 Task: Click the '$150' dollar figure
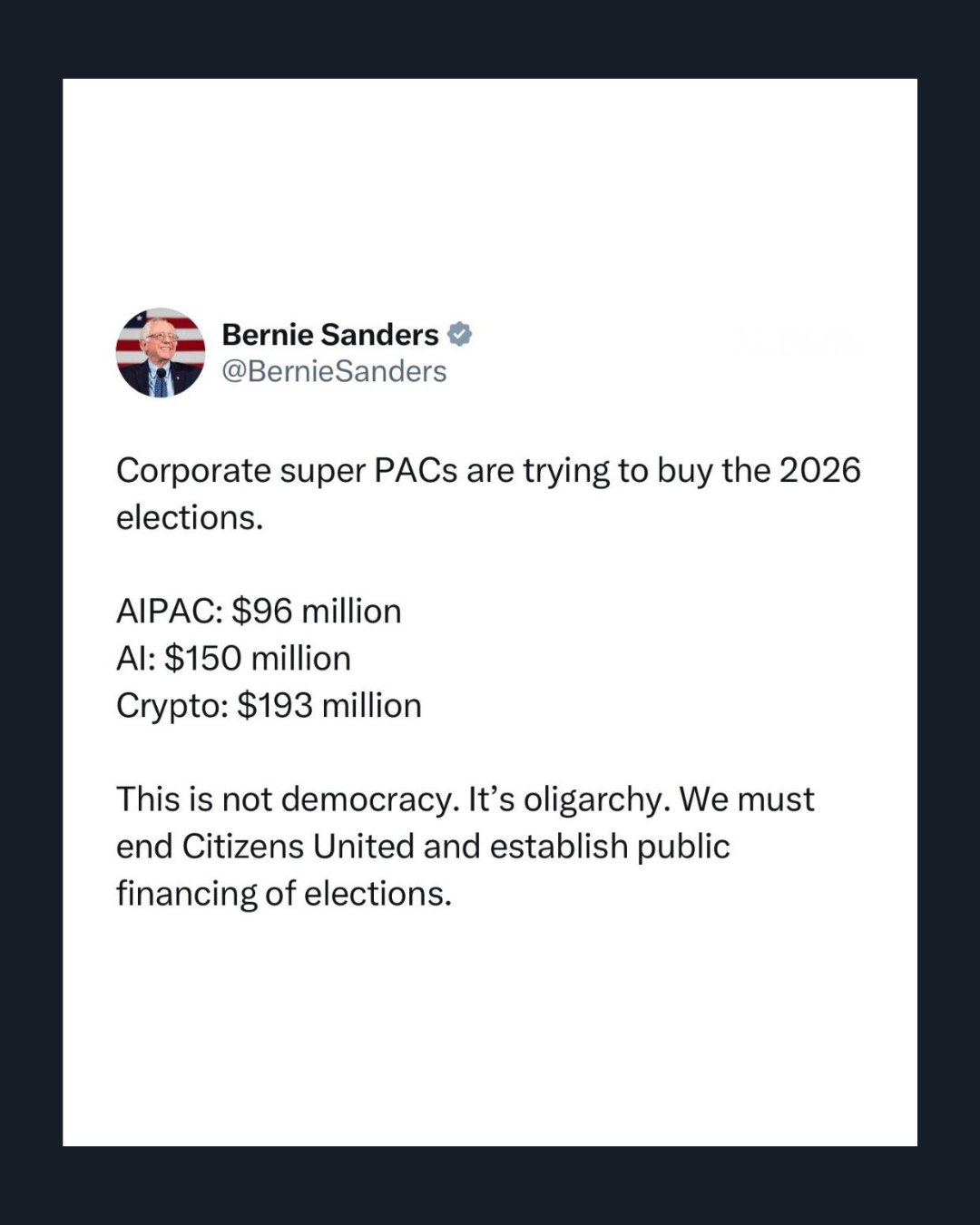202,659
